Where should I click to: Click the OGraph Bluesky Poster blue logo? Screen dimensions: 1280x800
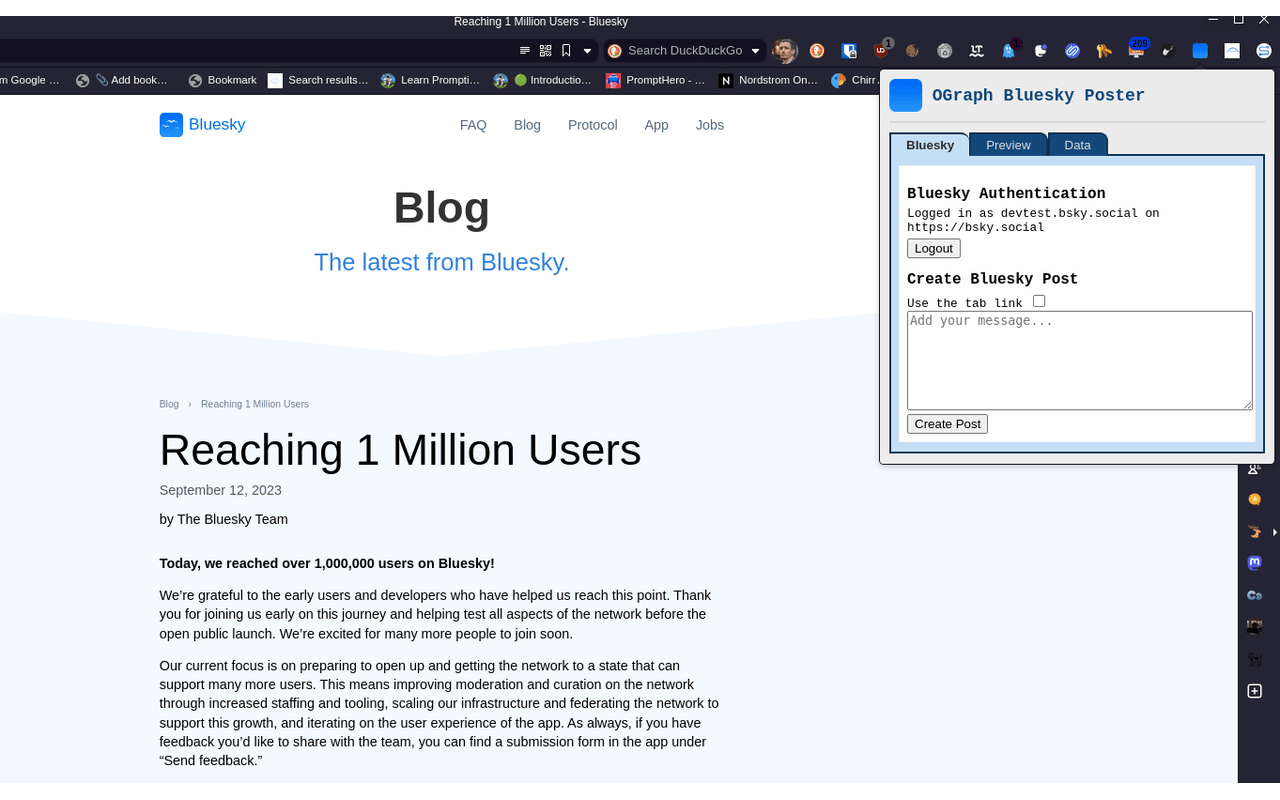906,95
